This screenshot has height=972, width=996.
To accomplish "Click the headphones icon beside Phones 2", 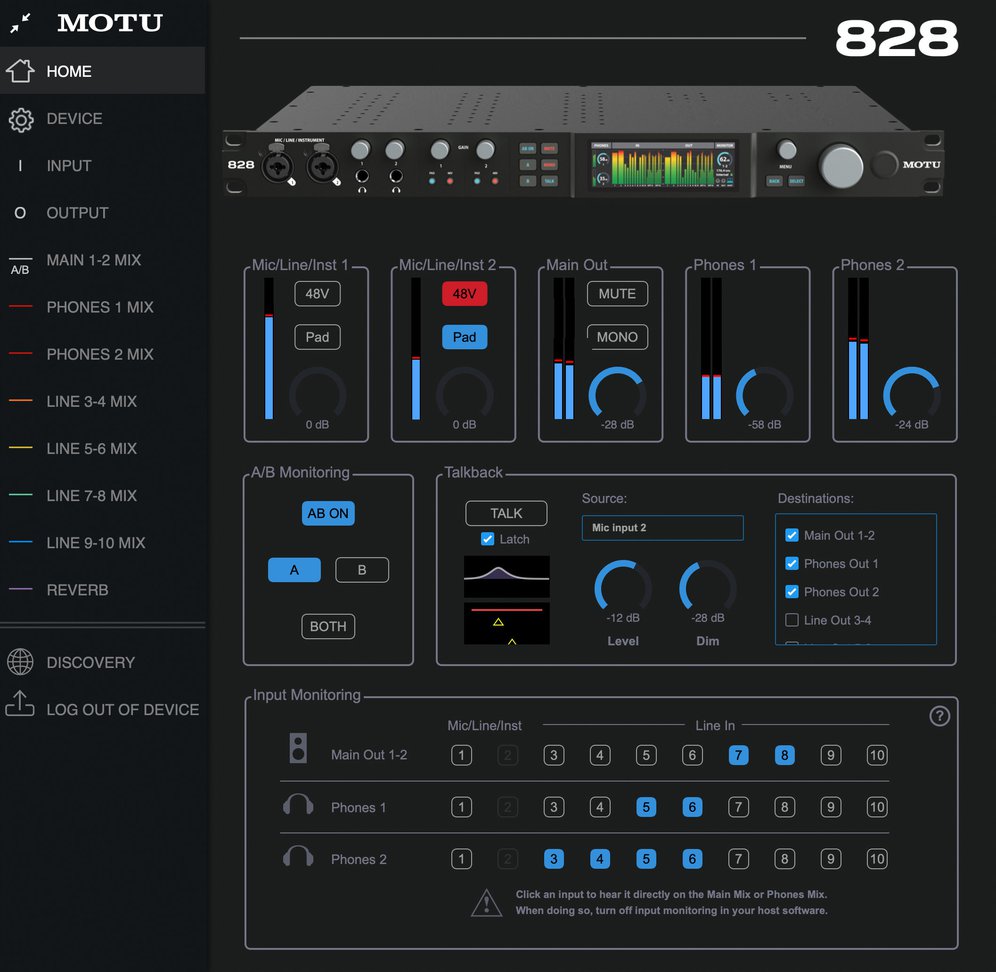I will click(297, 858).
